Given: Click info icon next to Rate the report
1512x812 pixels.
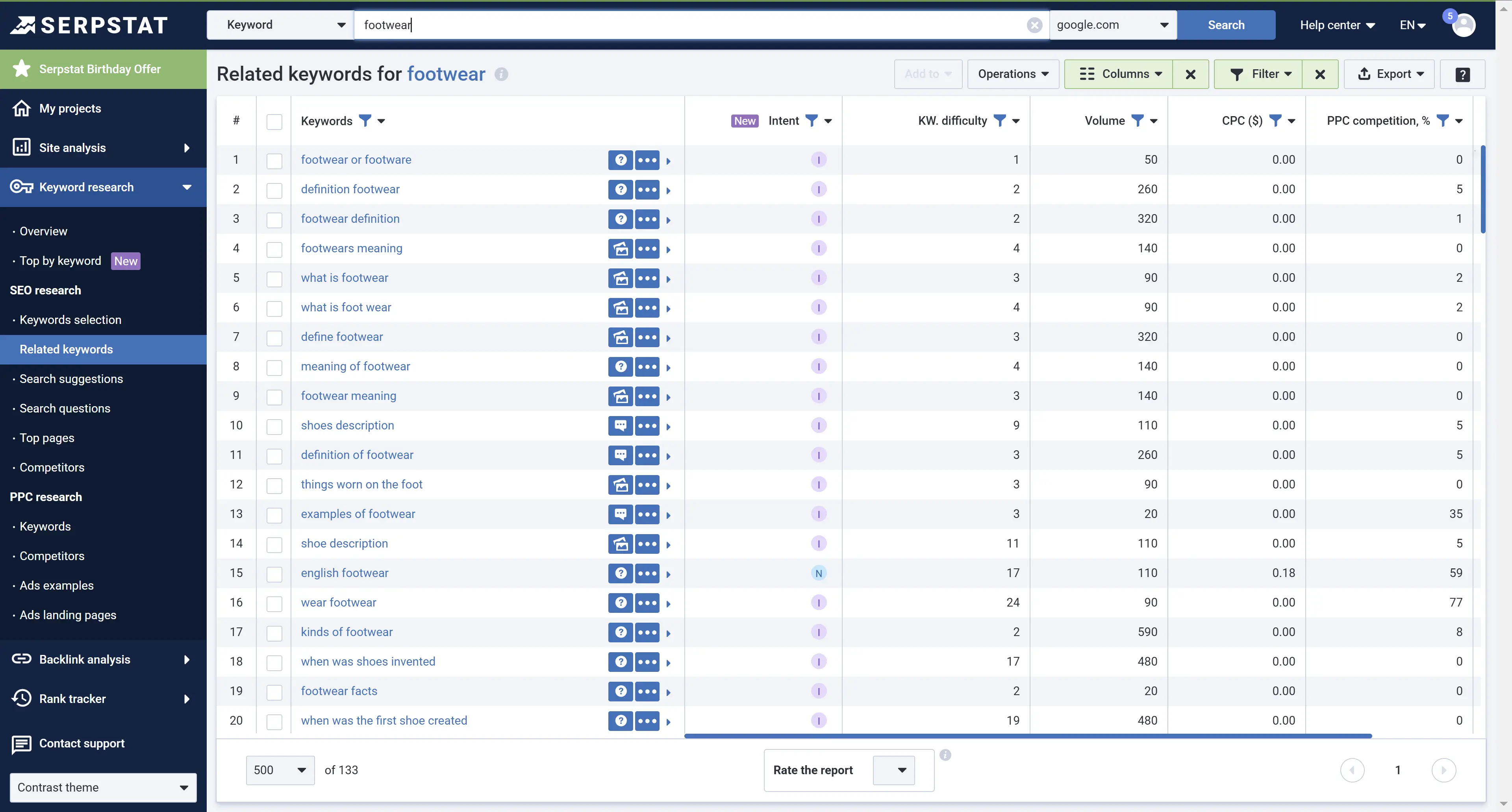Looking at the screenshot, I should coord(945,755).
